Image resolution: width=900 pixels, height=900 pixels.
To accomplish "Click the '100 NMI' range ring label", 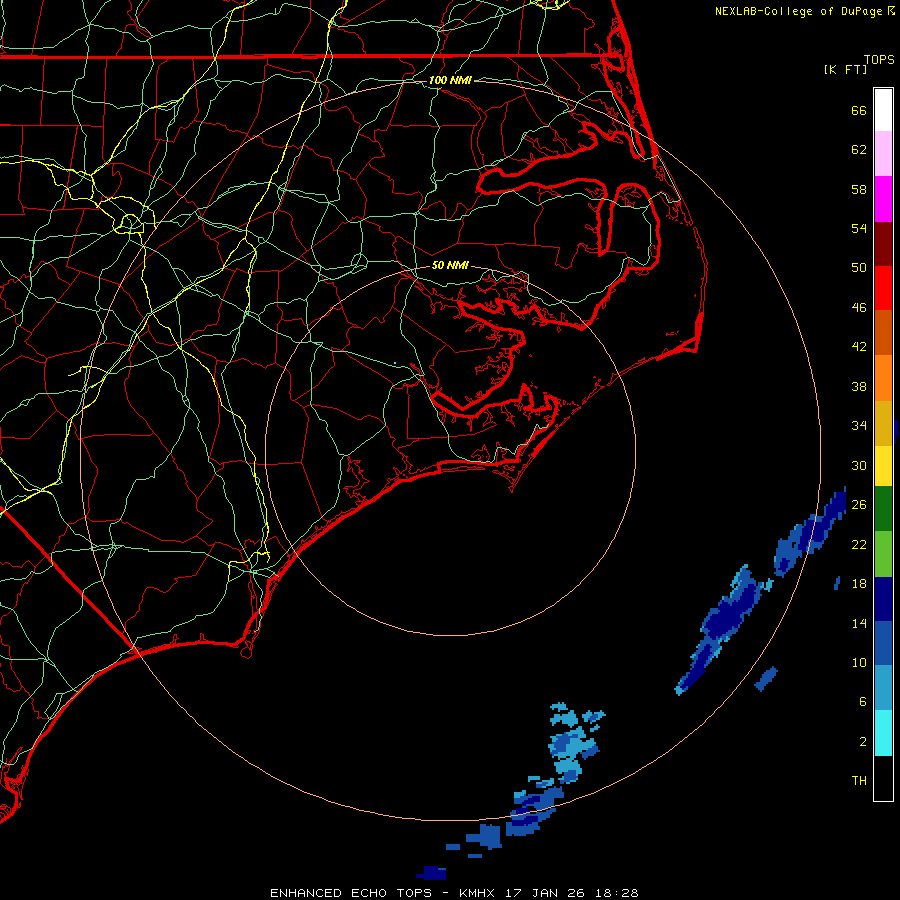I will pos(450,80).
